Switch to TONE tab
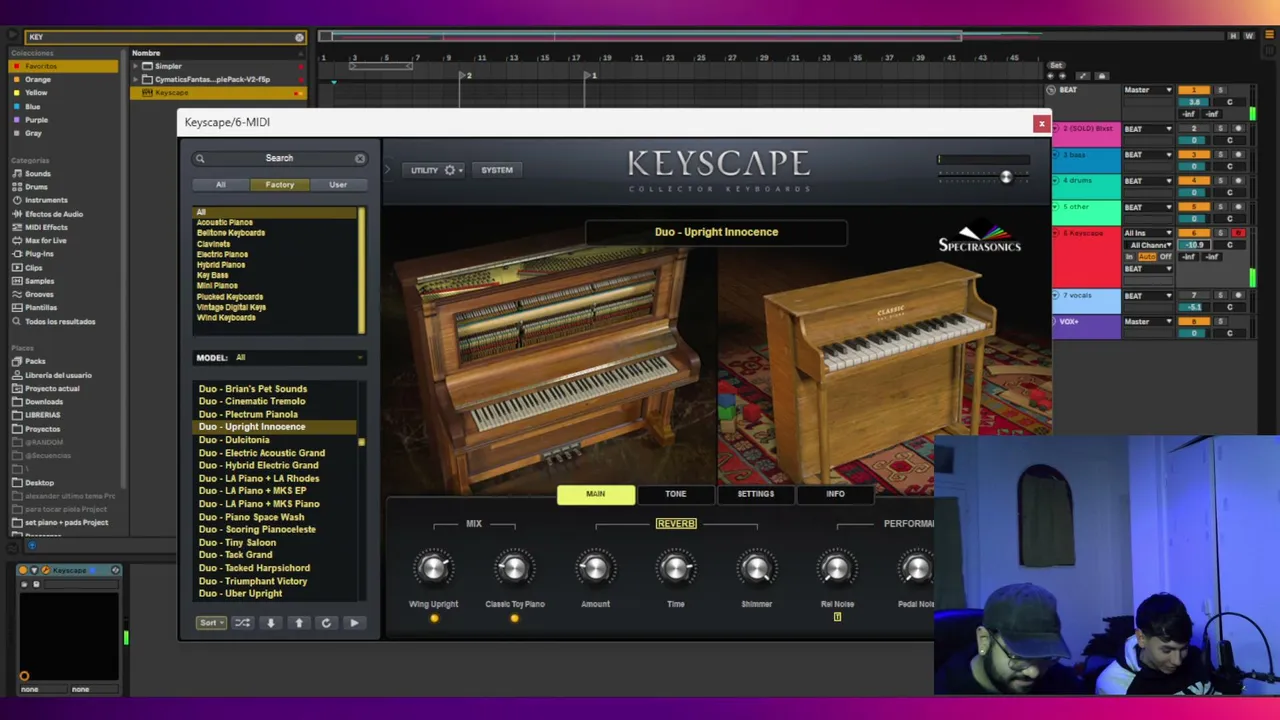This screenshot has height=720, width=1280. coord(676,494)
